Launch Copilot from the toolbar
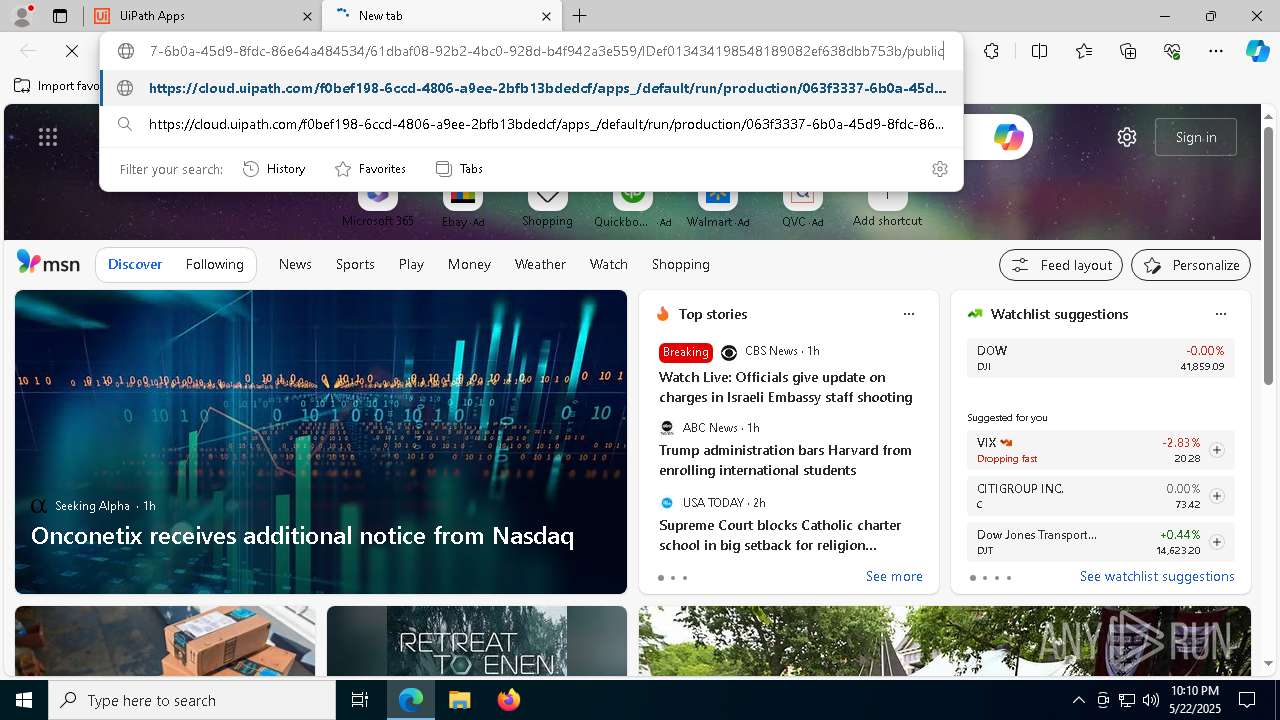Viewport: 1280px width, 720px height. (x=1257, y=51)
